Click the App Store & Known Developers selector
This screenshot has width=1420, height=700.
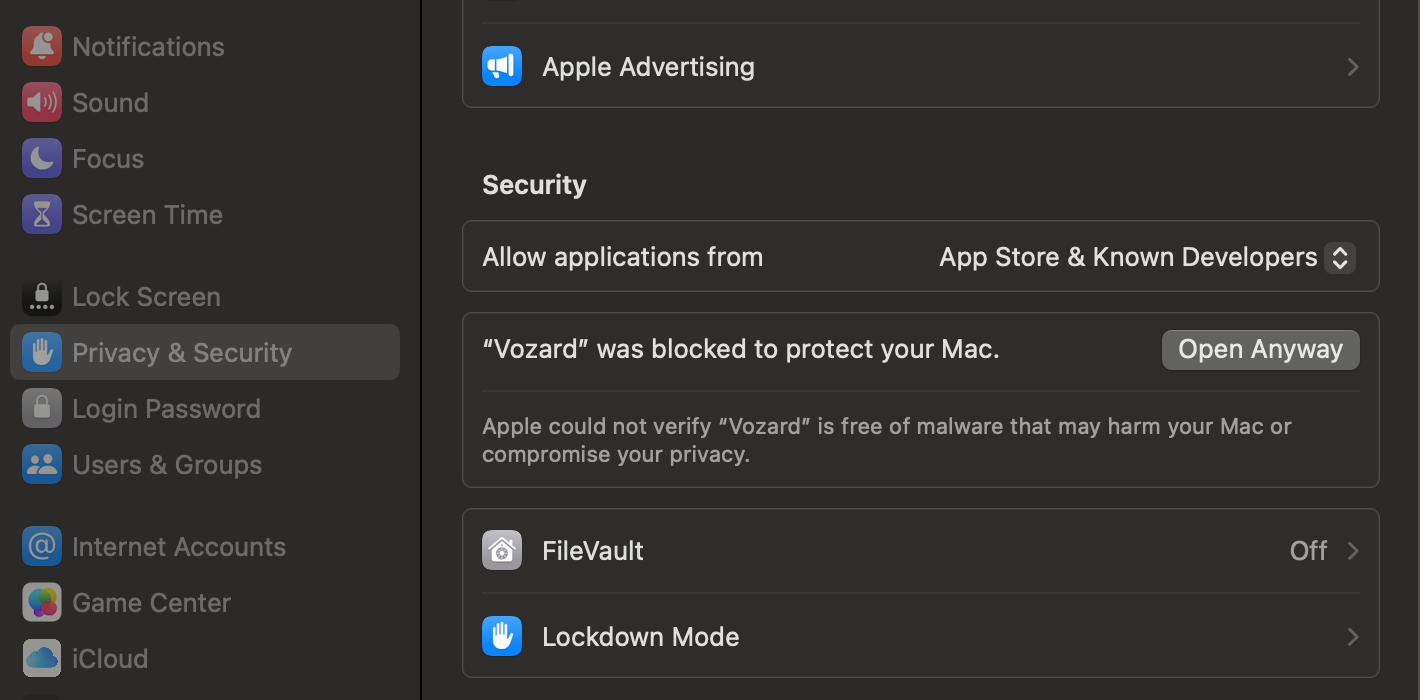(1128, 257)
